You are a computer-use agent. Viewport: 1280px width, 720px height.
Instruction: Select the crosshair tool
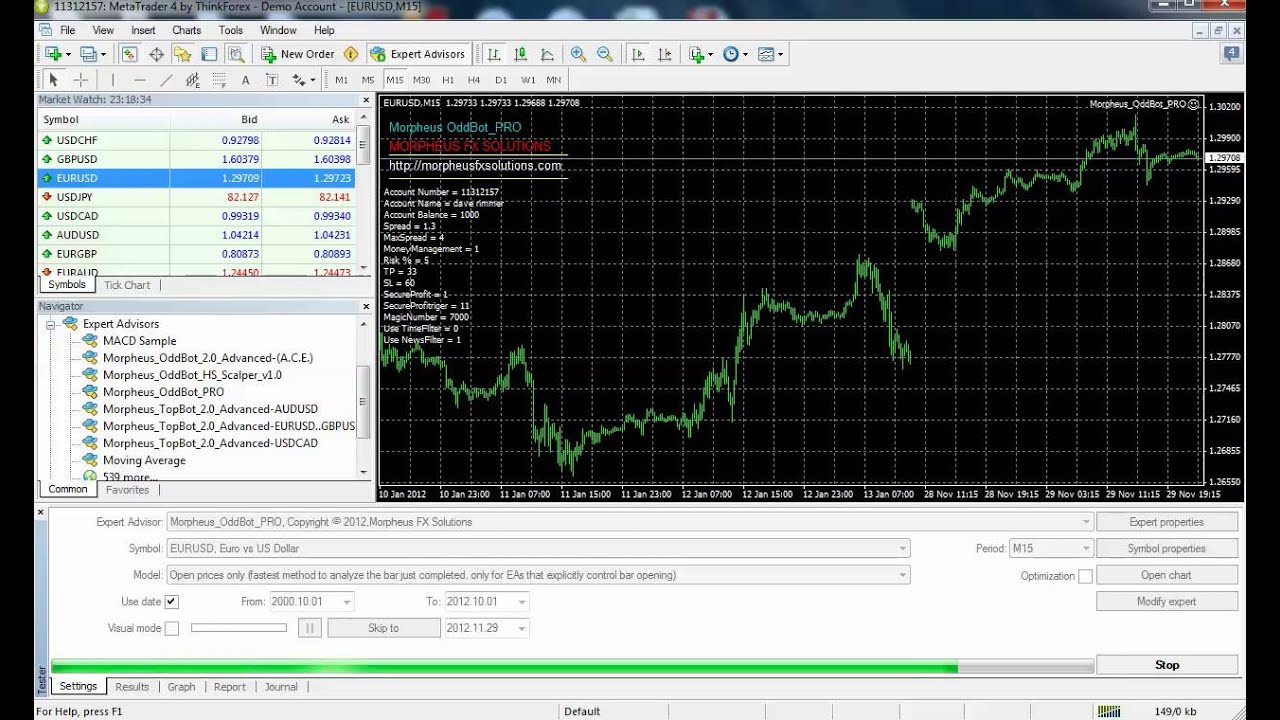pyautogui.click(x=81, y=80)
